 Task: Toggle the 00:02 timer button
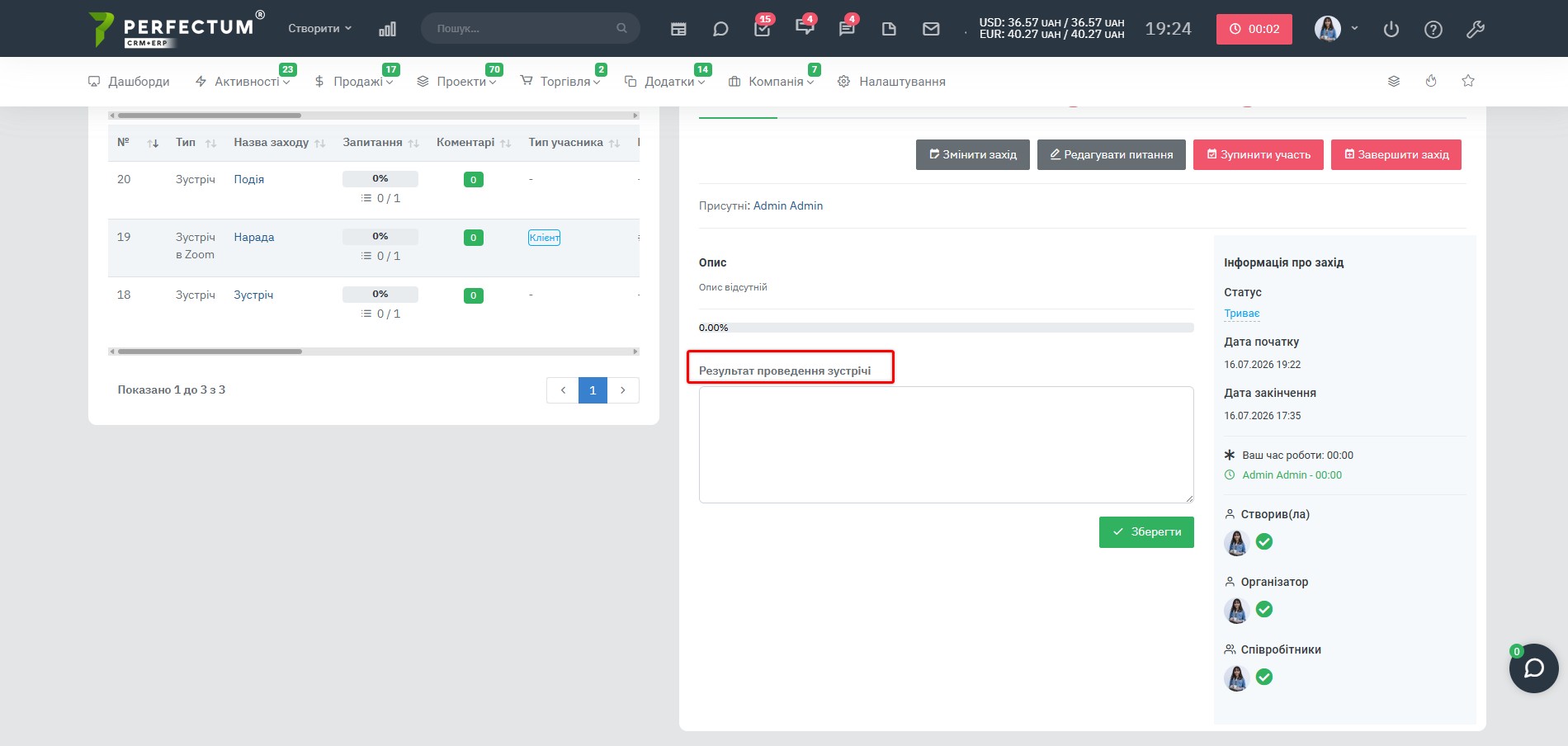point(1254,29)
